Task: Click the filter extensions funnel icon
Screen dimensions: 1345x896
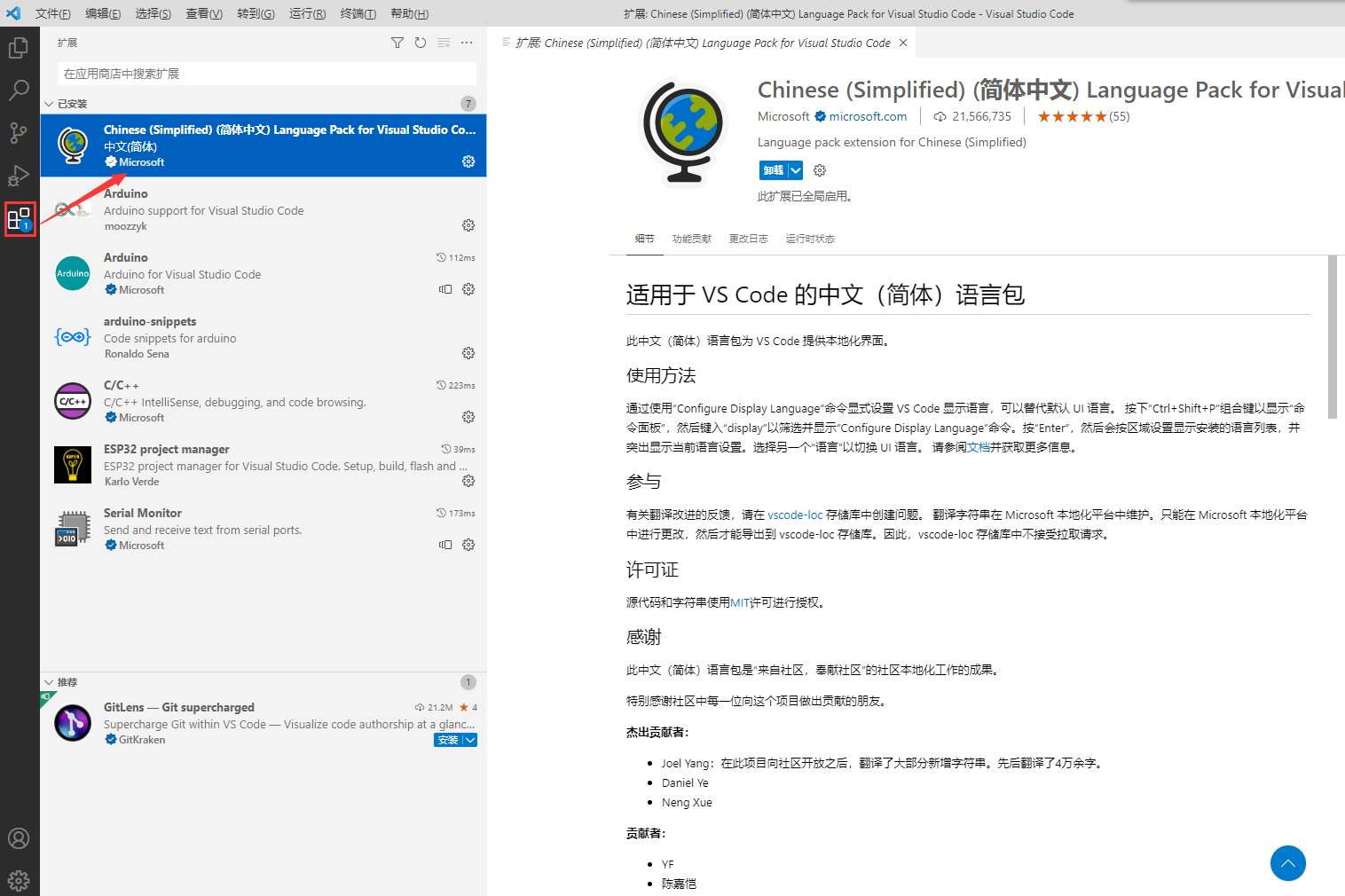Action: (x=397, y=43)
